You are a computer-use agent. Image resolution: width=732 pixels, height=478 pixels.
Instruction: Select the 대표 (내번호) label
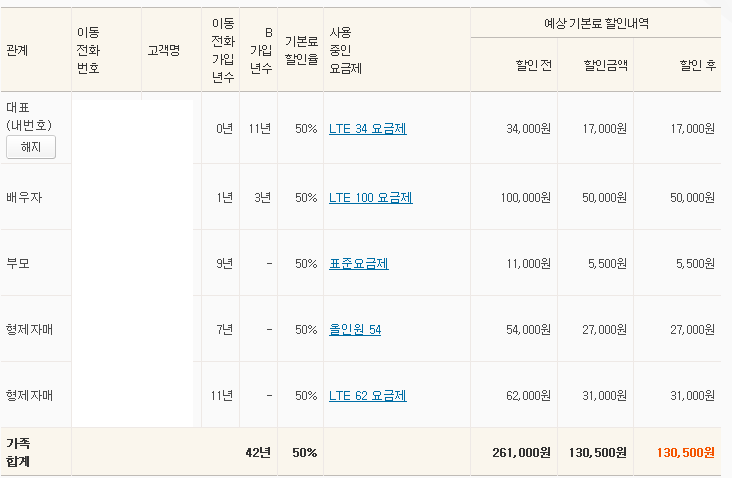pyautogui.click(x=29, y=116)
